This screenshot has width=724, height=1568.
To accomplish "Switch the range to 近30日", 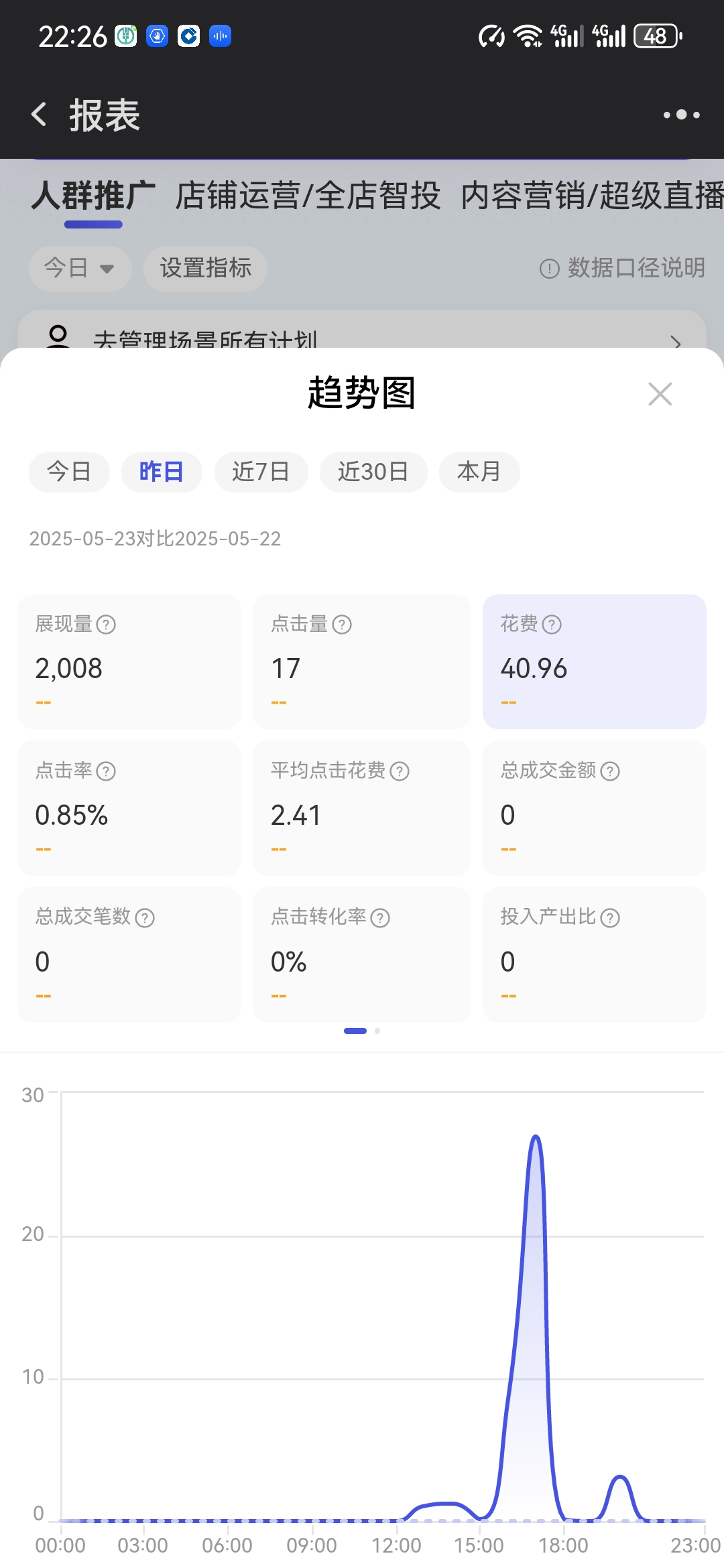I will (x=373, y=472).
